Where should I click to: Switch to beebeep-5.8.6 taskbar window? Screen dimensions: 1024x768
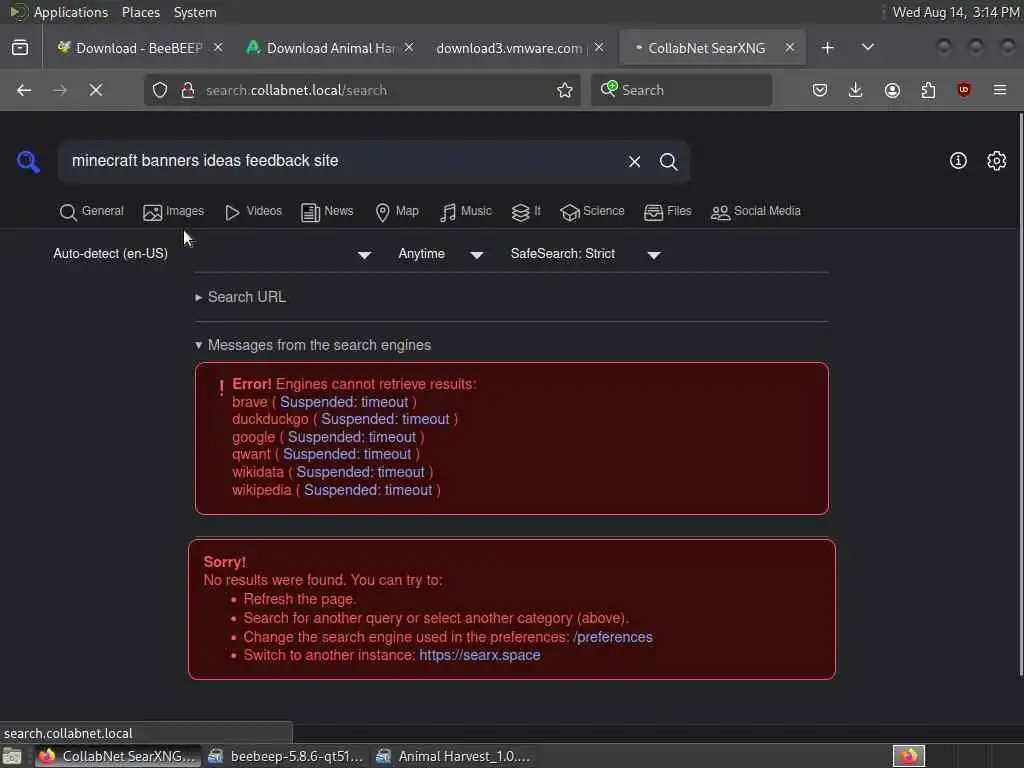click(x=285, y=756)
